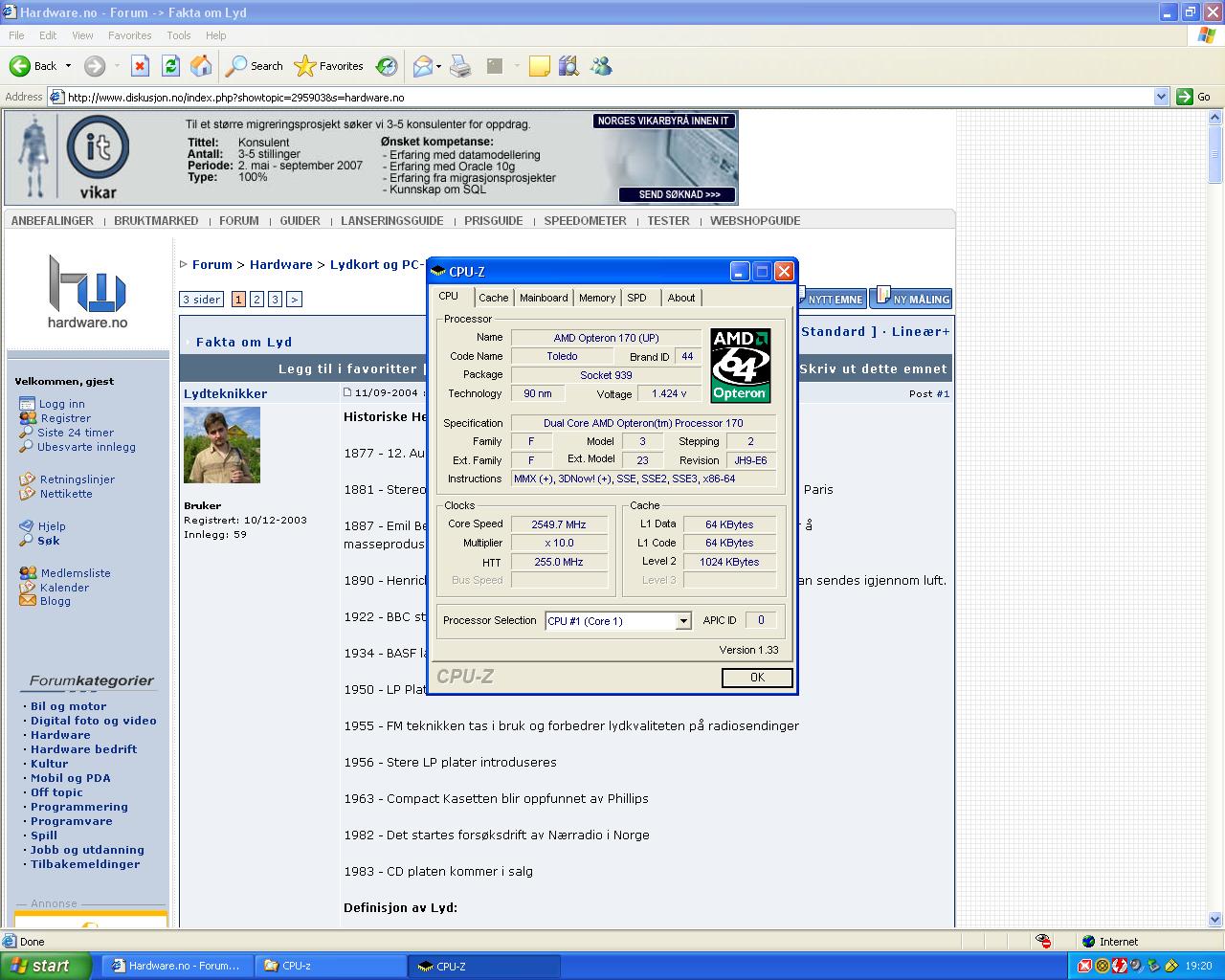The height and width of the screenshot is (980, 1225).
Task: Click the Research book icon
Action: [569, 66]
